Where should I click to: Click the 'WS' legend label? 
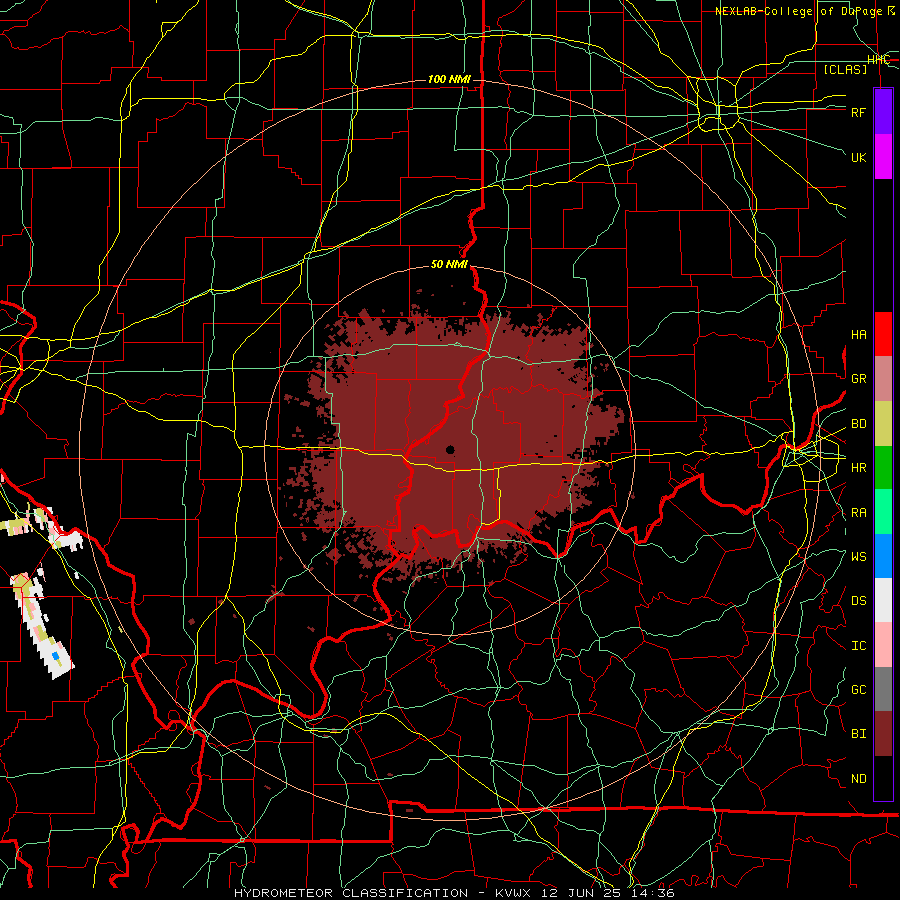point(858,557)
